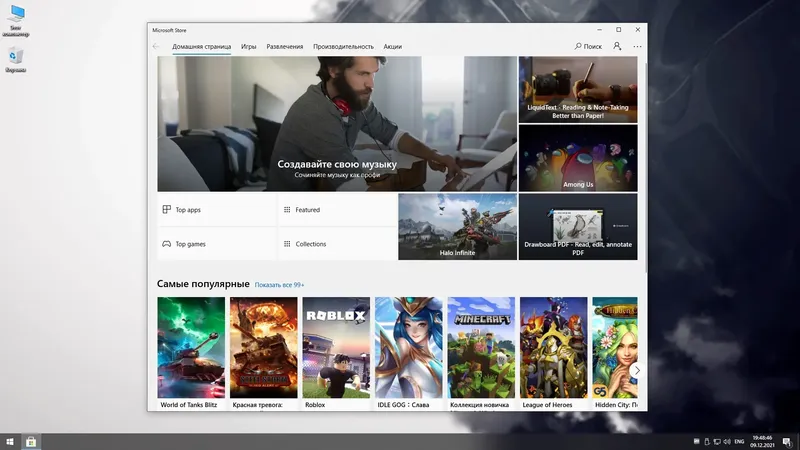Open the This PC desktop icon

[16, 21]
